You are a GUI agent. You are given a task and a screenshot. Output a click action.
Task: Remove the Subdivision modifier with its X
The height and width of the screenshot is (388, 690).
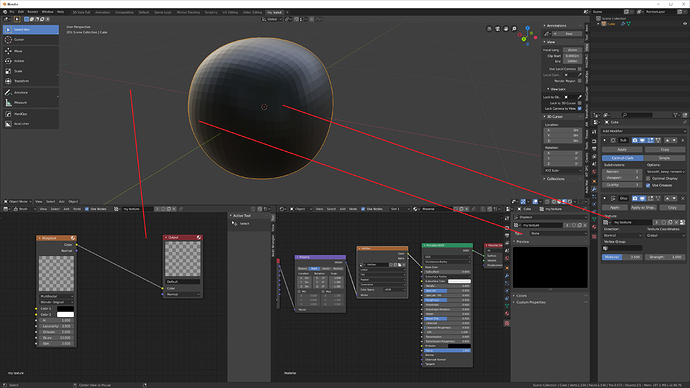[x=683, y=140]
